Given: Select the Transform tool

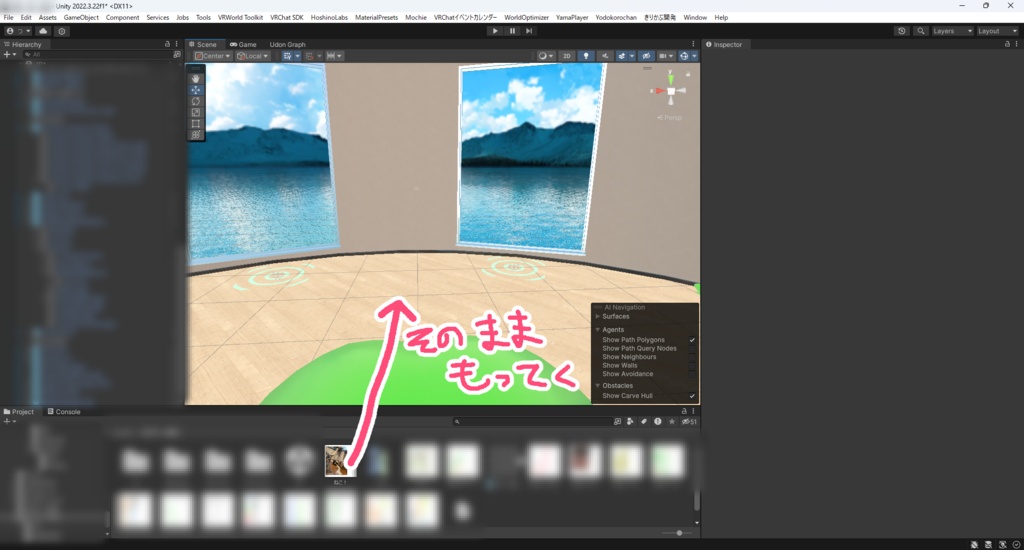Looking at the screenshot, I should click(195, 135).
